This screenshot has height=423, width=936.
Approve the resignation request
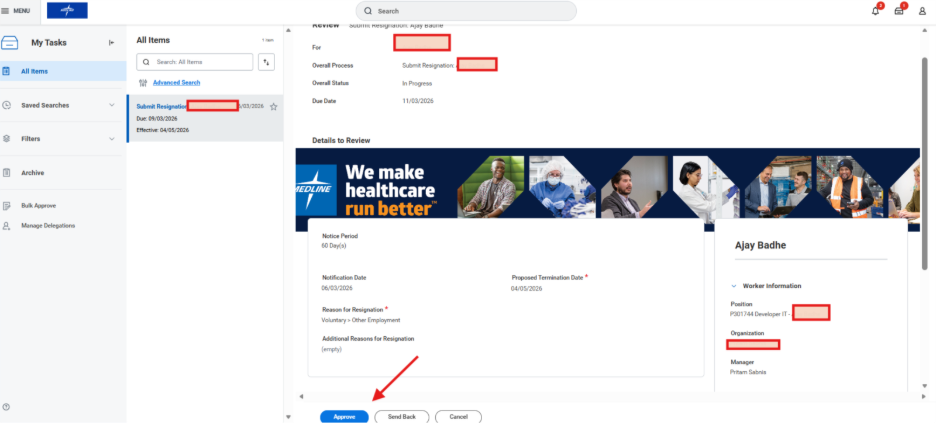344,416
